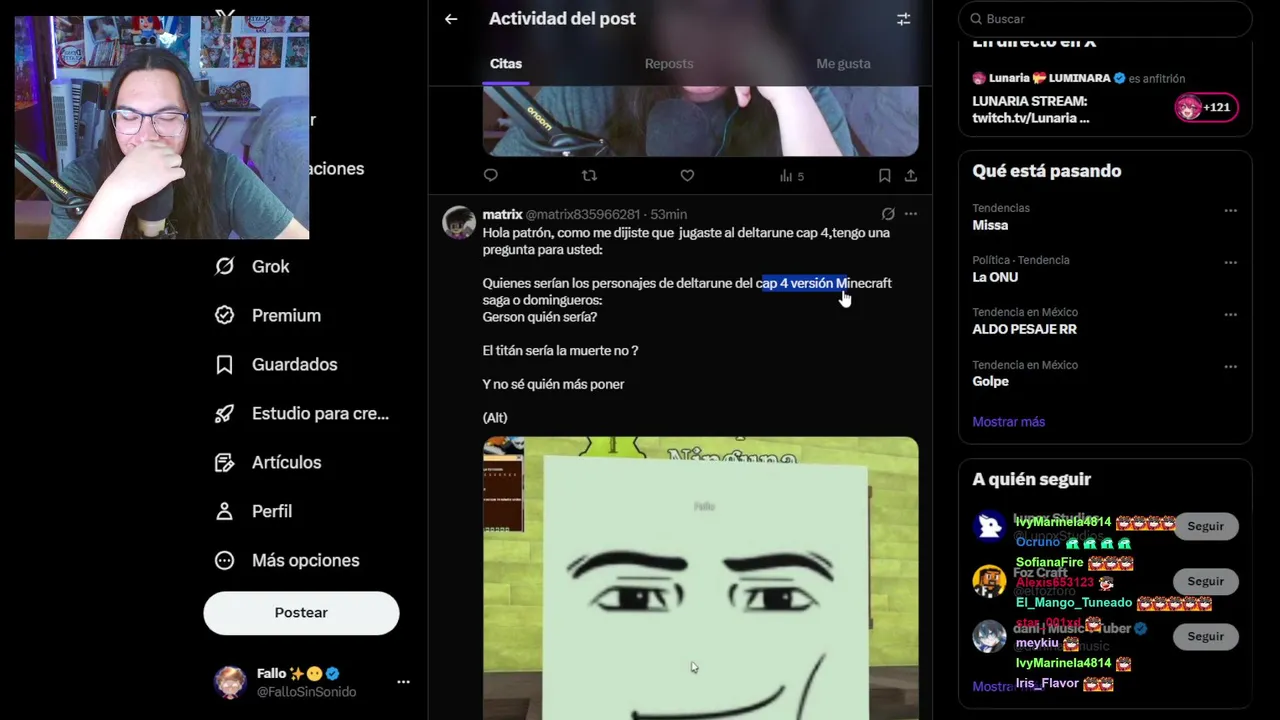Image resolution: width=1280 pixels, height=720 pixels.
Task: Open more options on matrix post
Action: (x=910, y=214)
